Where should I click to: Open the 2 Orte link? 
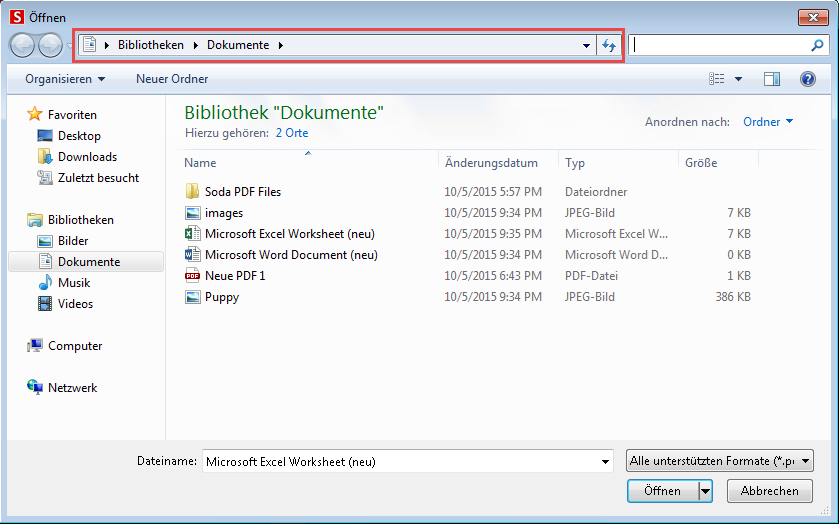tap(292, 133)
